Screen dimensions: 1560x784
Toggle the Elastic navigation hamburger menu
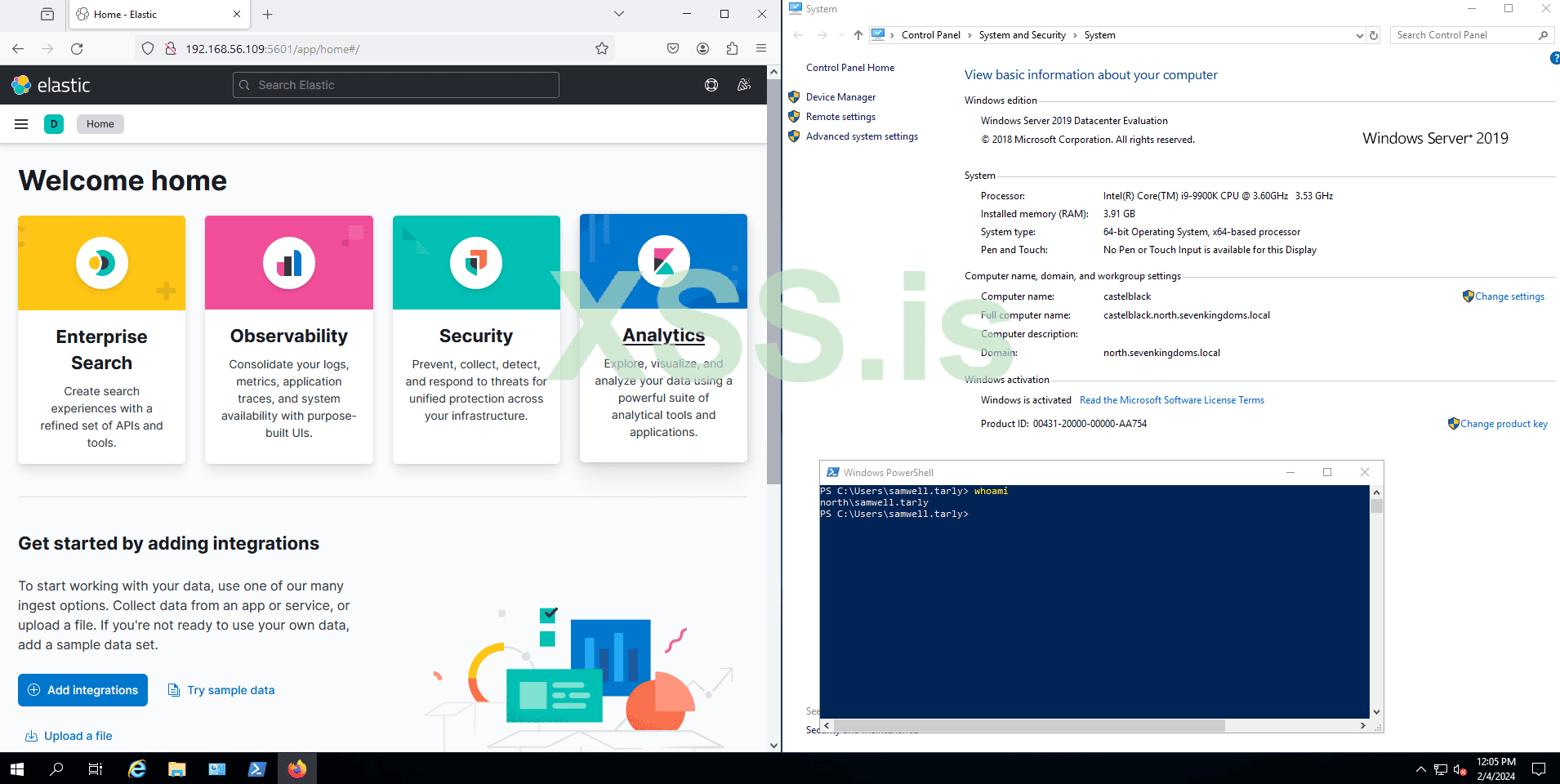(x=21, y=124)
